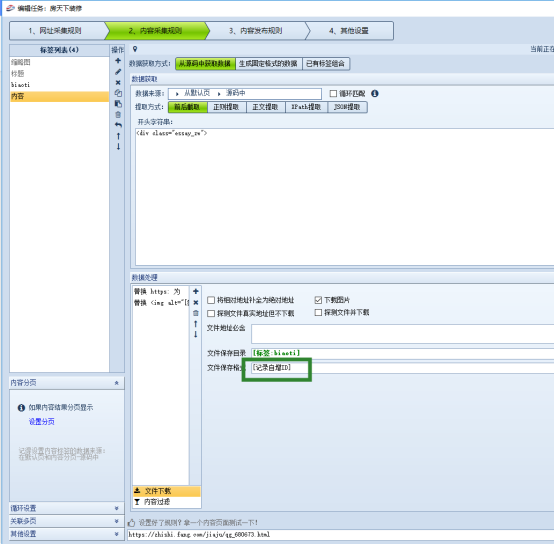Click the 标签列表(4) header
The width and height of the screenshot is (554, 544).
[59, 50]
